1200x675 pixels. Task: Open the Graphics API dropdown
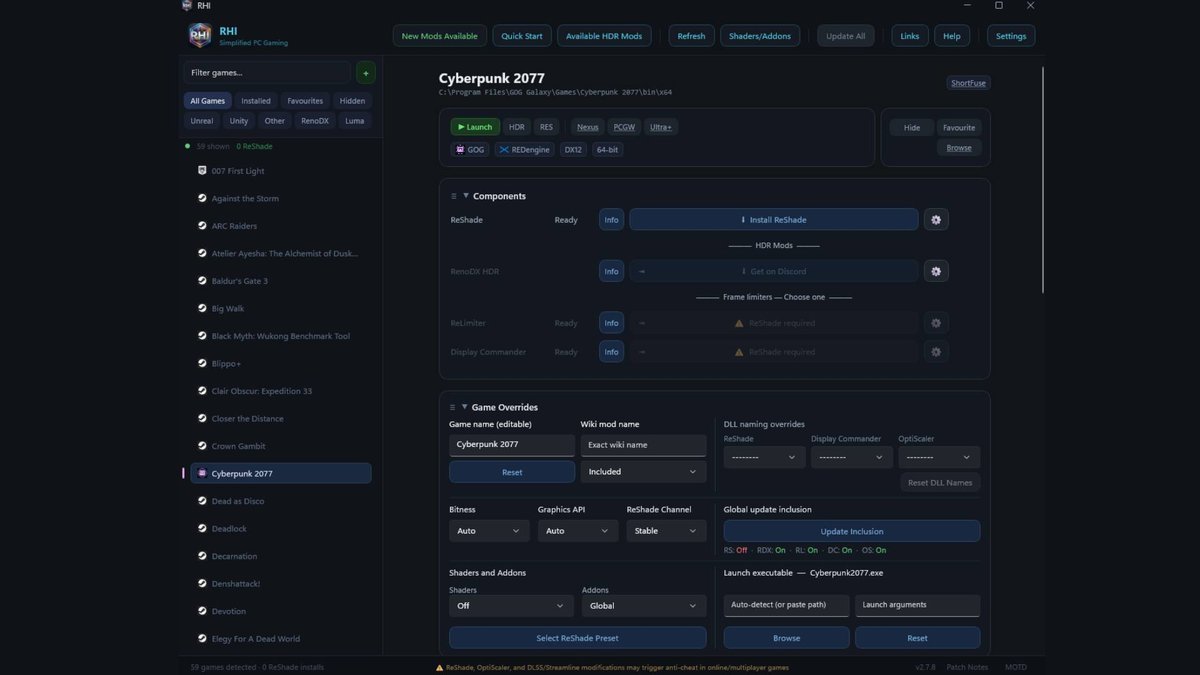click(x=578, y=531)
